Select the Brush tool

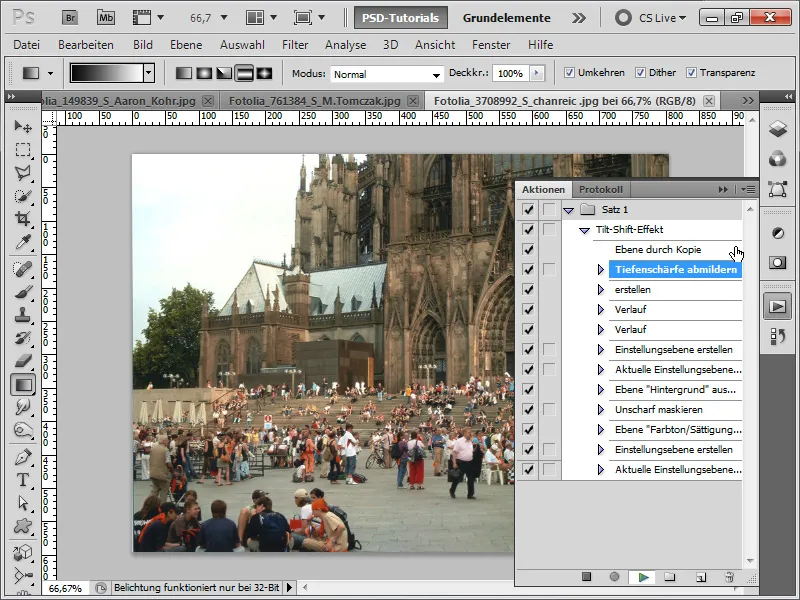[22, 292]
